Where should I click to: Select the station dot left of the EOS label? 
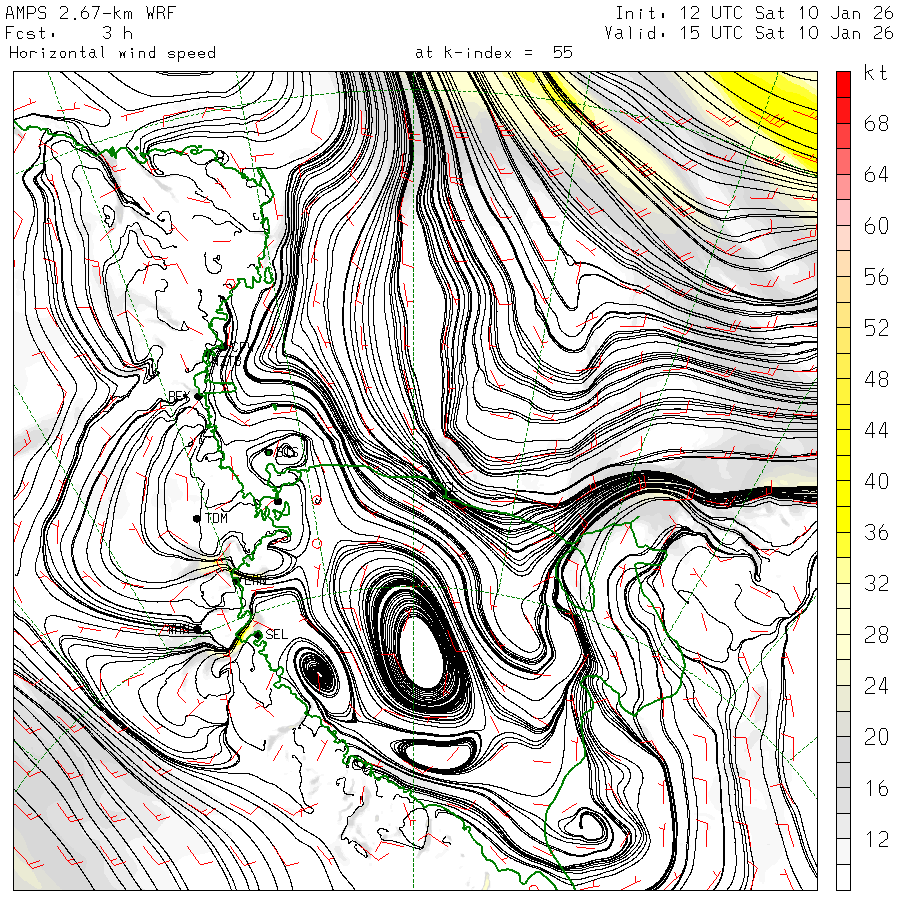269,452
